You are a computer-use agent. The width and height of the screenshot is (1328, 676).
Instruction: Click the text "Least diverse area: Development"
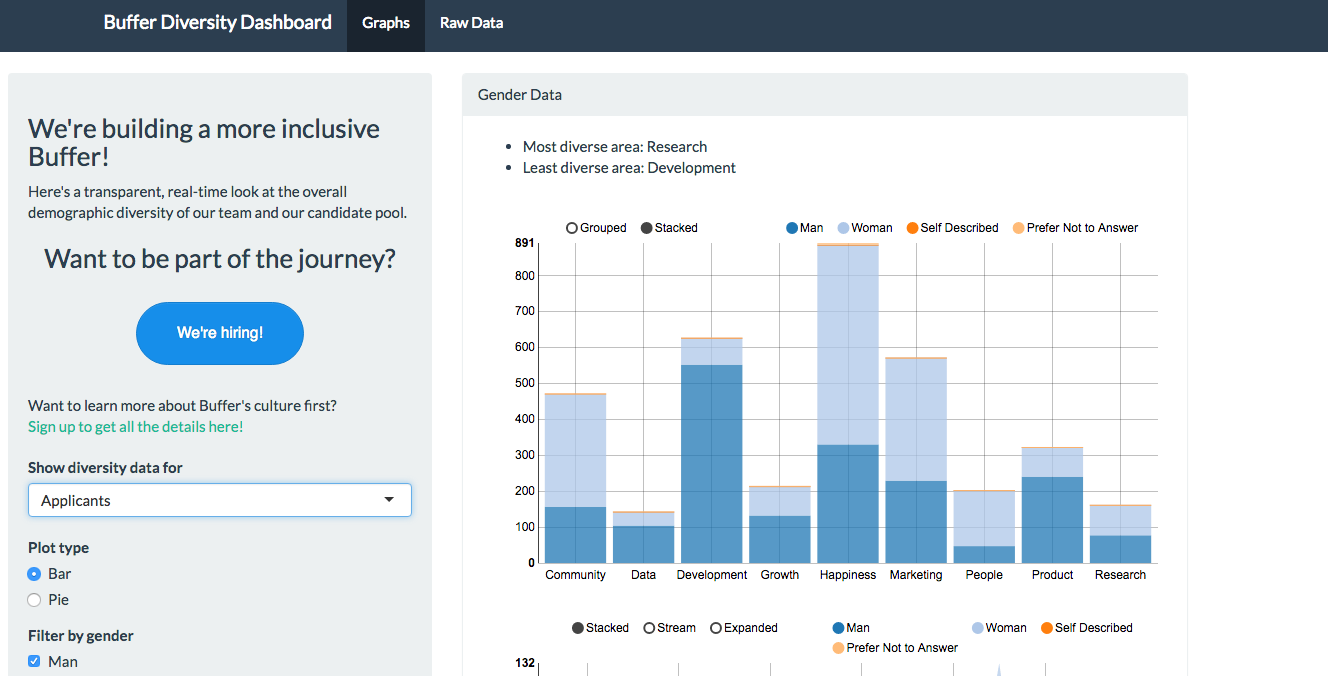click(629, 168)
